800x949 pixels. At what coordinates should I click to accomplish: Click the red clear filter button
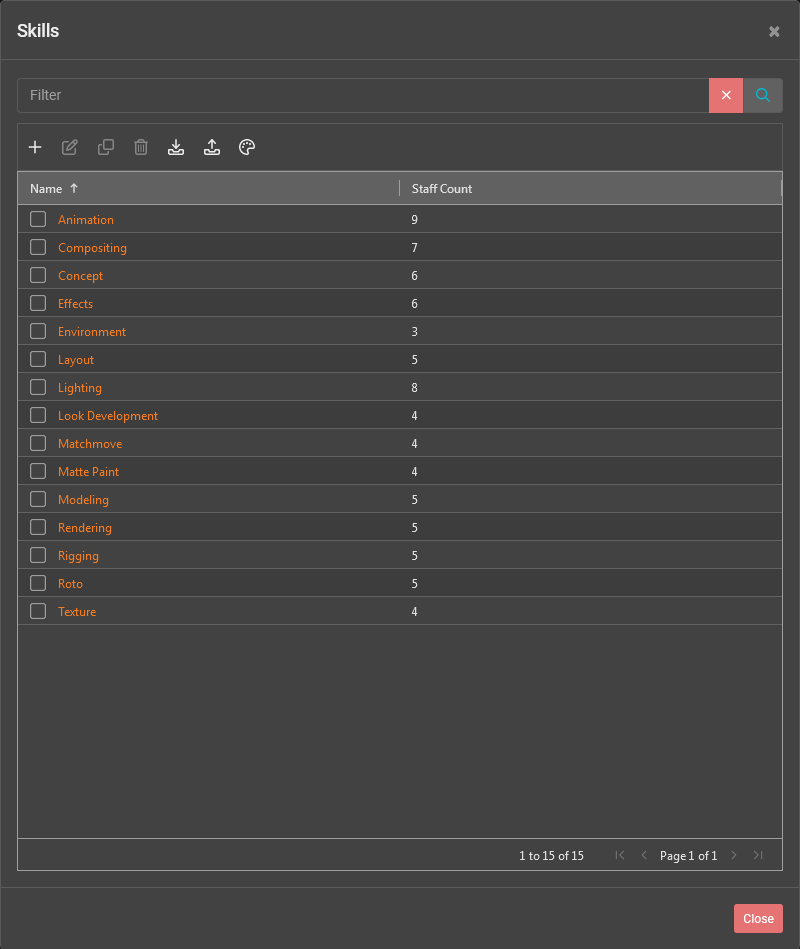726,95
